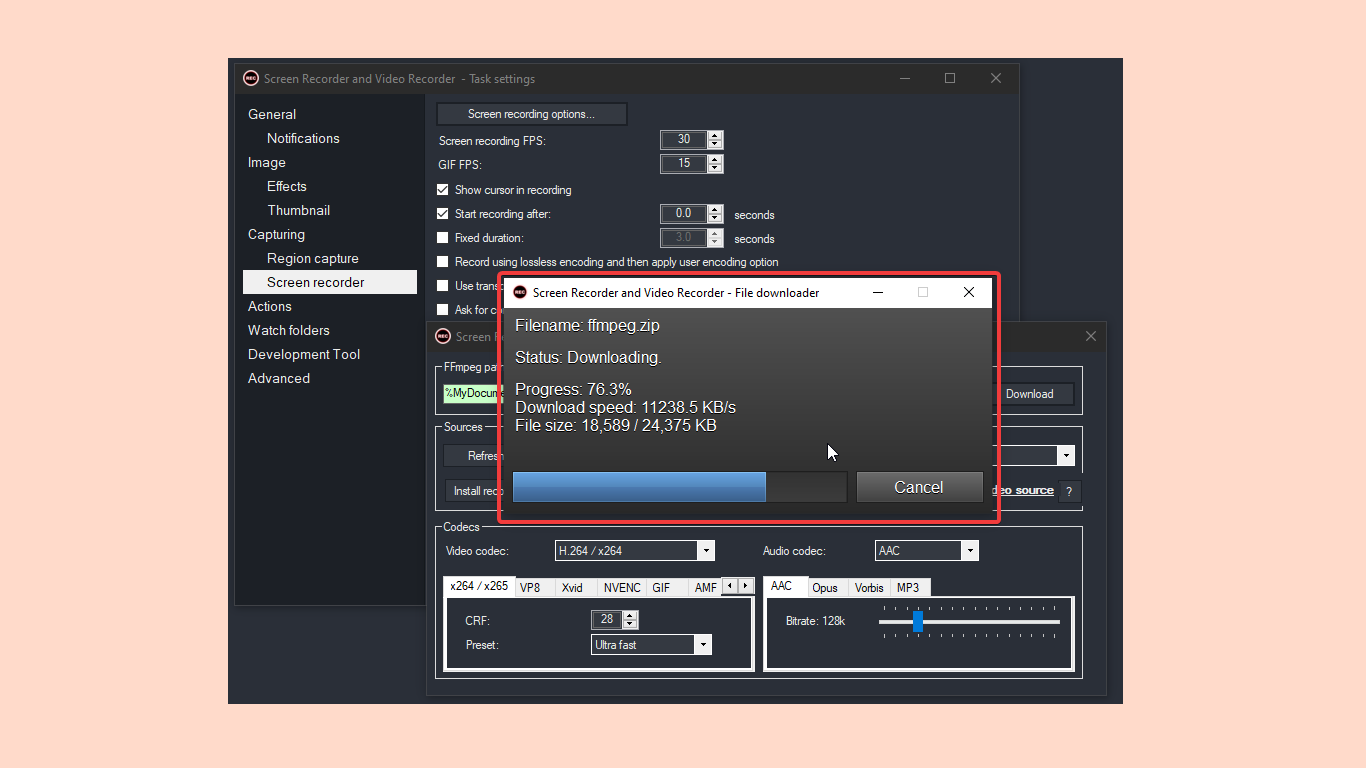Open the Preset Ultra fast dropdown
1366x768 pixels.
pyautogui.click(x=703, y=645)
